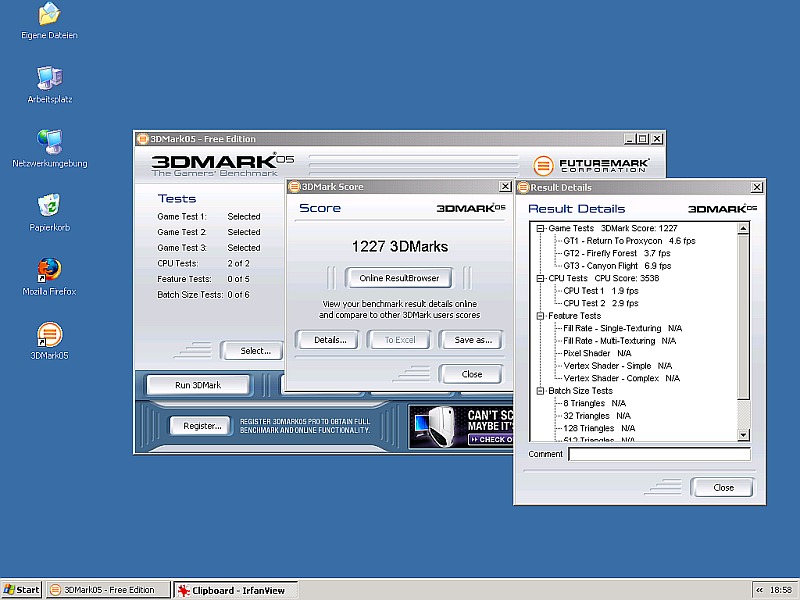Collapse the Feature Tests tree node
The width and height of the screenshot is (800, 600).
click(x=540, y=316)
